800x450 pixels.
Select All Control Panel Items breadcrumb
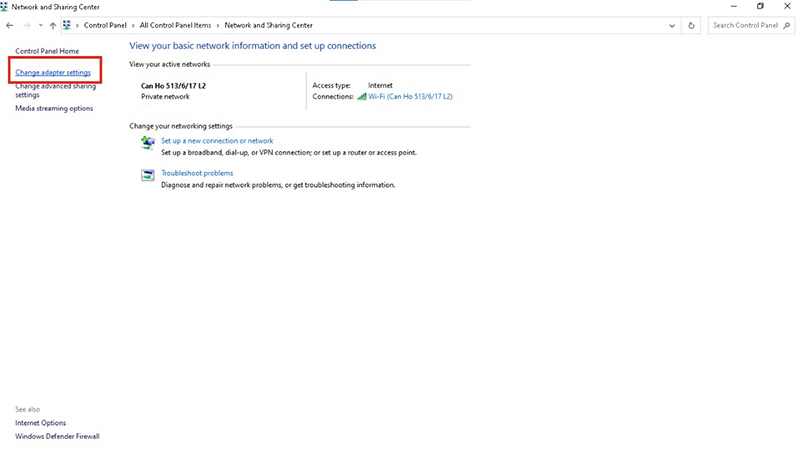pos(176,25)
